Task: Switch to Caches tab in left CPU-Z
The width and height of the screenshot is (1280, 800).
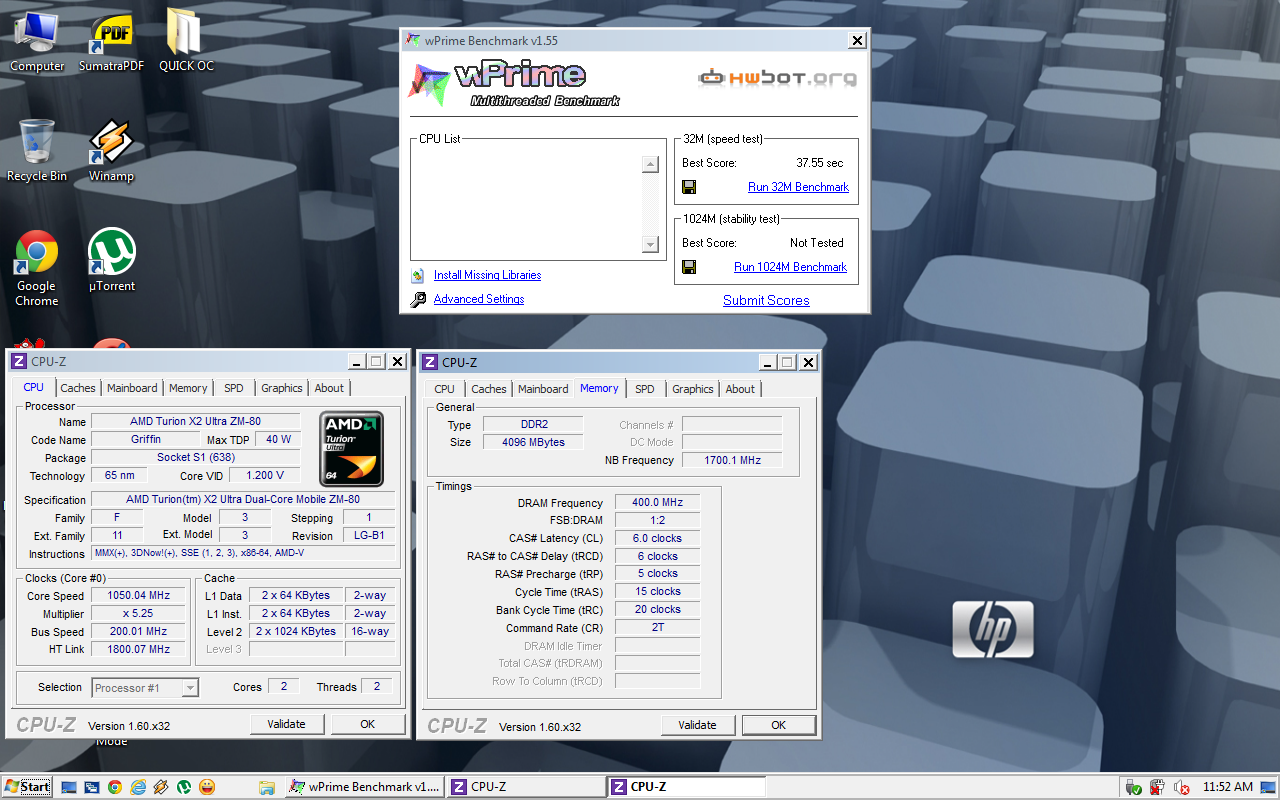Action: (78, 388)
